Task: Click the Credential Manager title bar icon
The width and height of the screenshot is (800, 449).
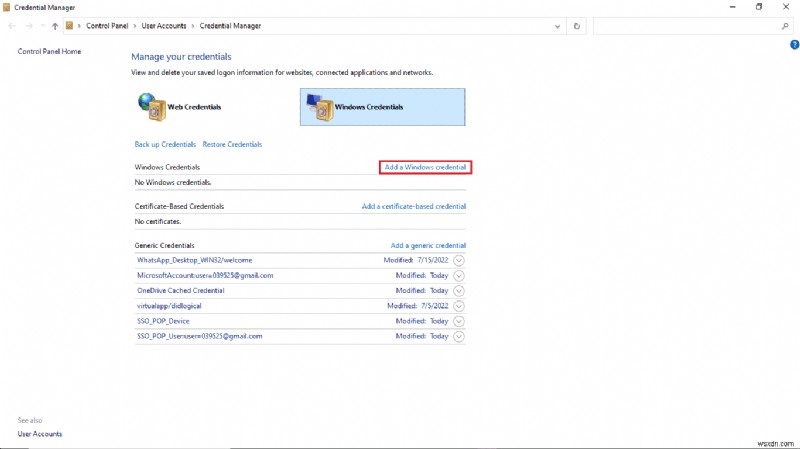Action: pos(6,7)
